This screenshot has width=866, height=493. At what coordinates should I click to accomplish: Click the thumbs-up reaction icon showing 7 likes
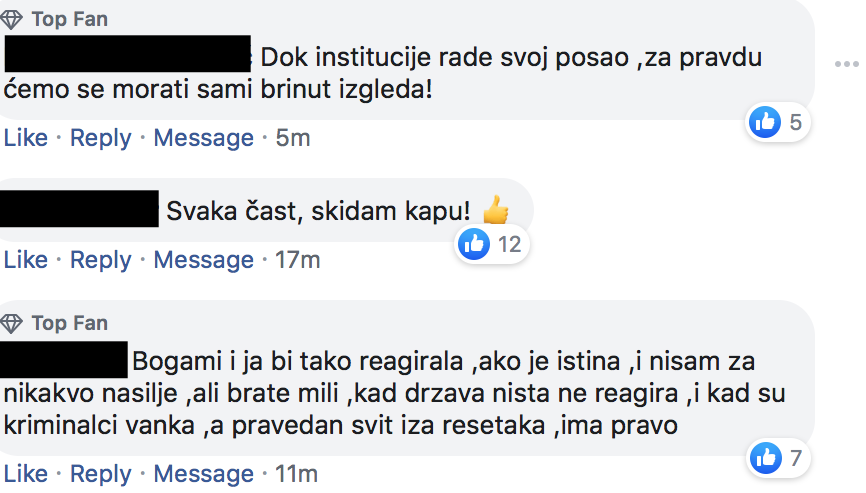(766, 458)
